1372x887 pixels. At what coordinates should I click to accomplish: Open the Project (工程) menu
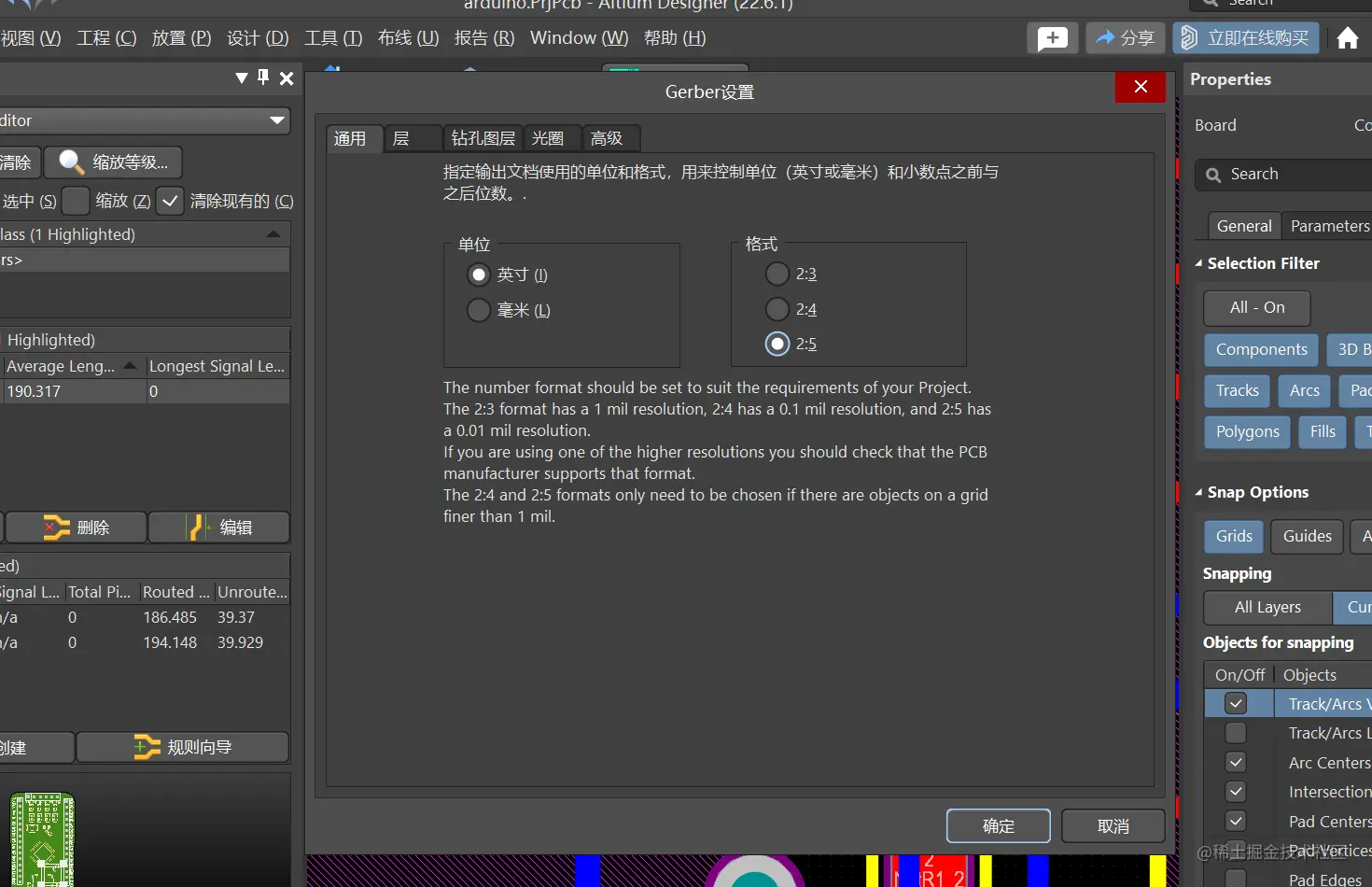pyautogui.click(x=106, y=38)
